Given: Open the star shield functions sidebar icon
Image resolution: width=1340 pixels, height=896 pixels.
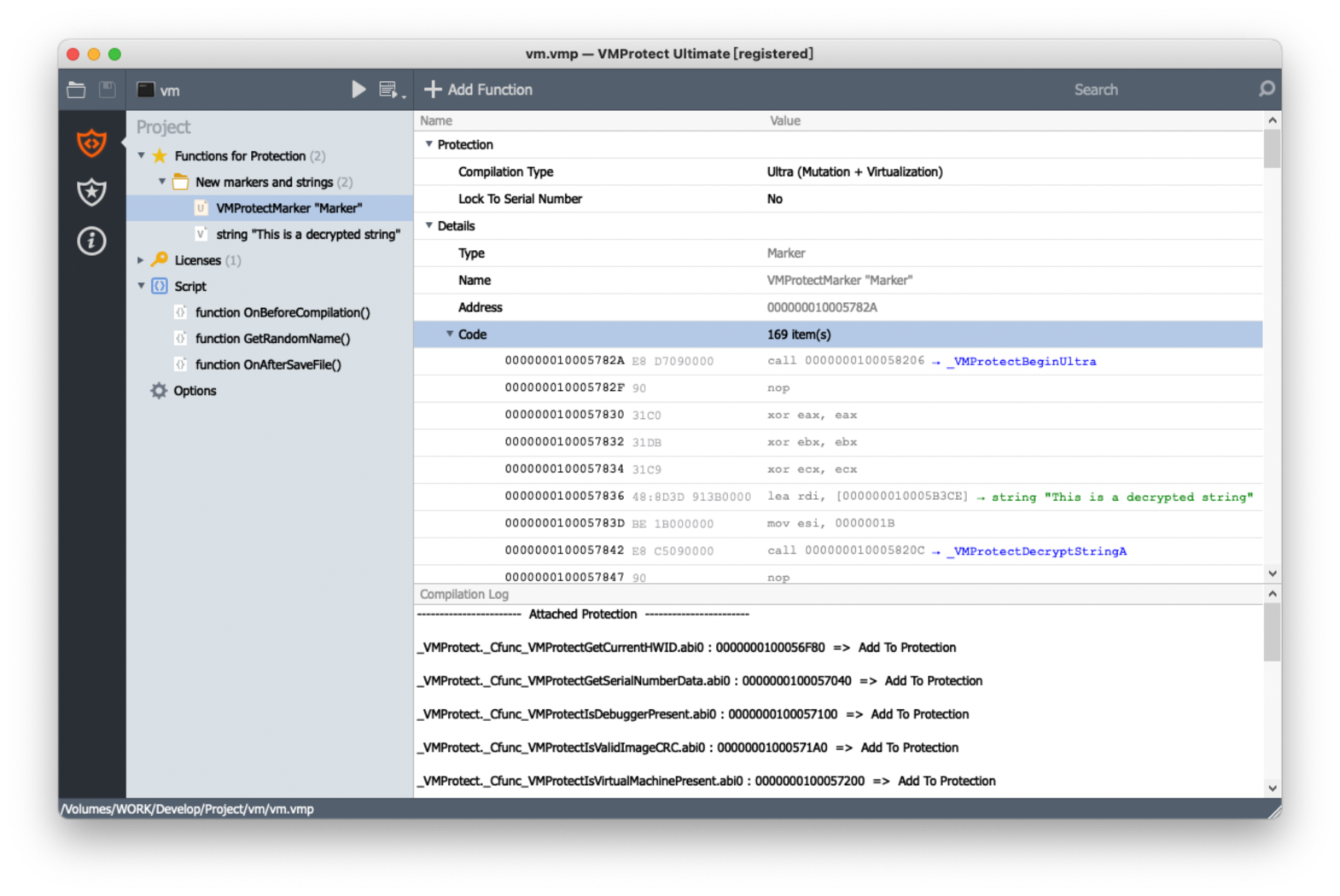Looking at the screenshot, I should pos(91,192).
